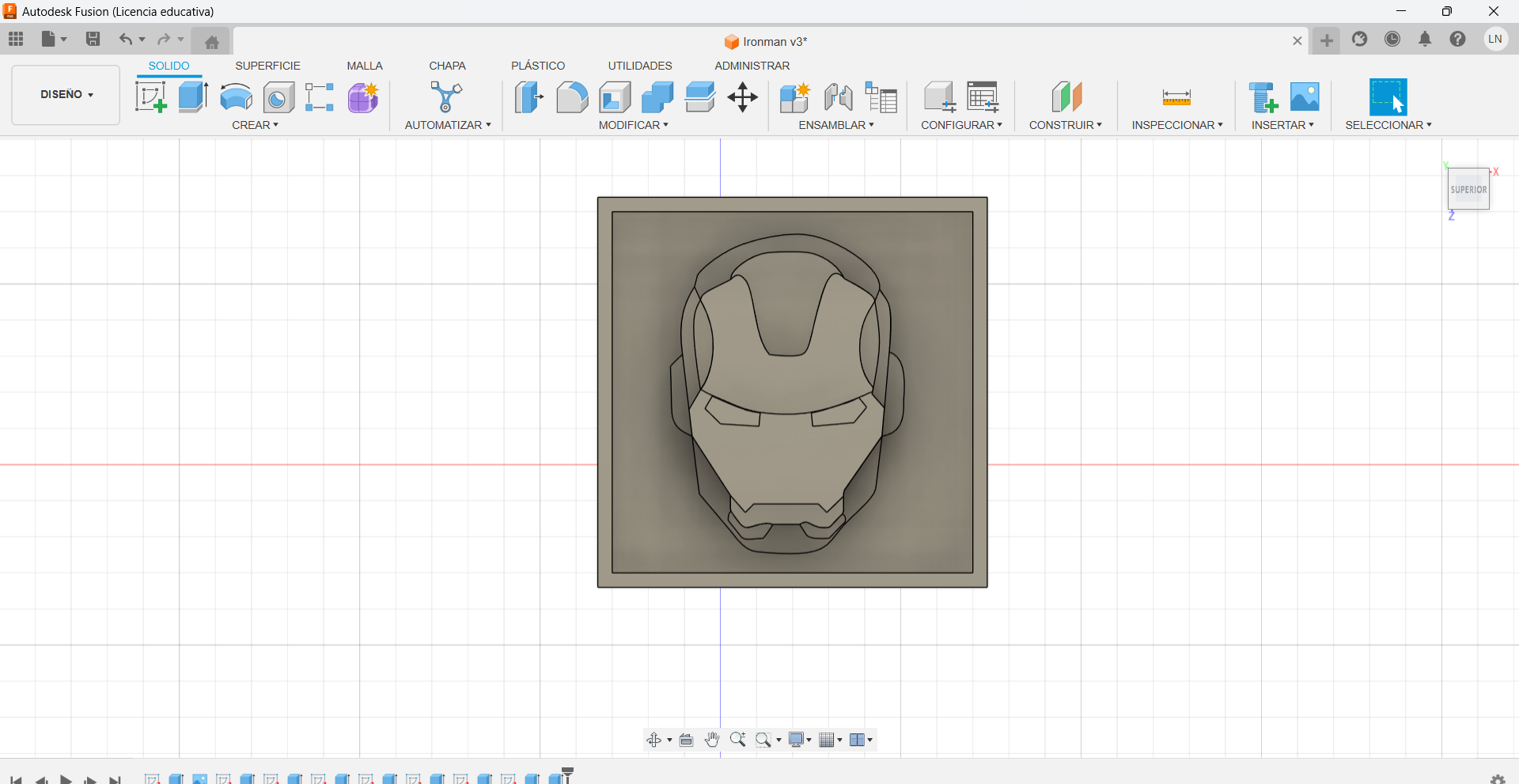The image size is (1519, 784).
Task: Expand the MODIFICAR menu
Action: click(x=633, y=125)
